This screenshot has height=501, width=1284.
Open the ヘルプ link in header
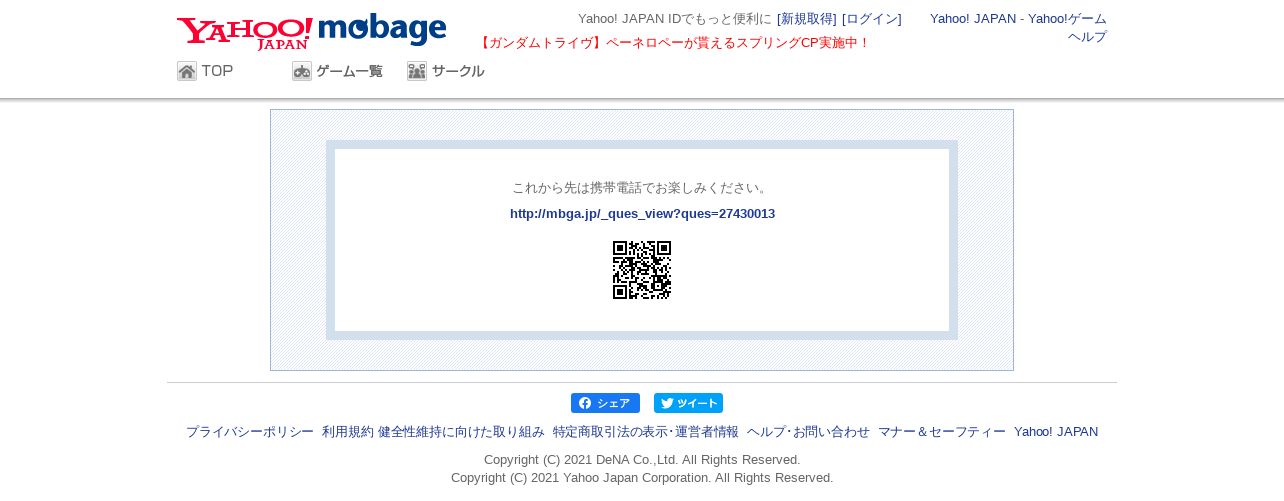click(x=1087, y=37)
